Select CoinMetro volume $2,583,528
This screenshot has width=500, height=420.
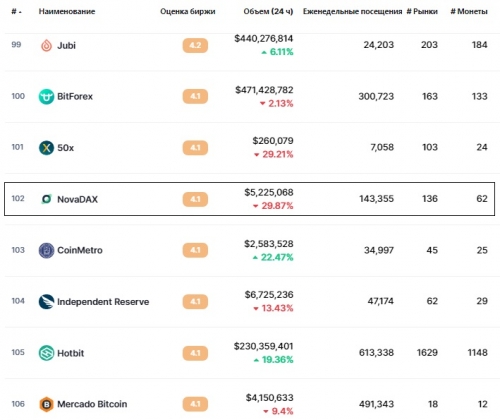tap(269, 244)
